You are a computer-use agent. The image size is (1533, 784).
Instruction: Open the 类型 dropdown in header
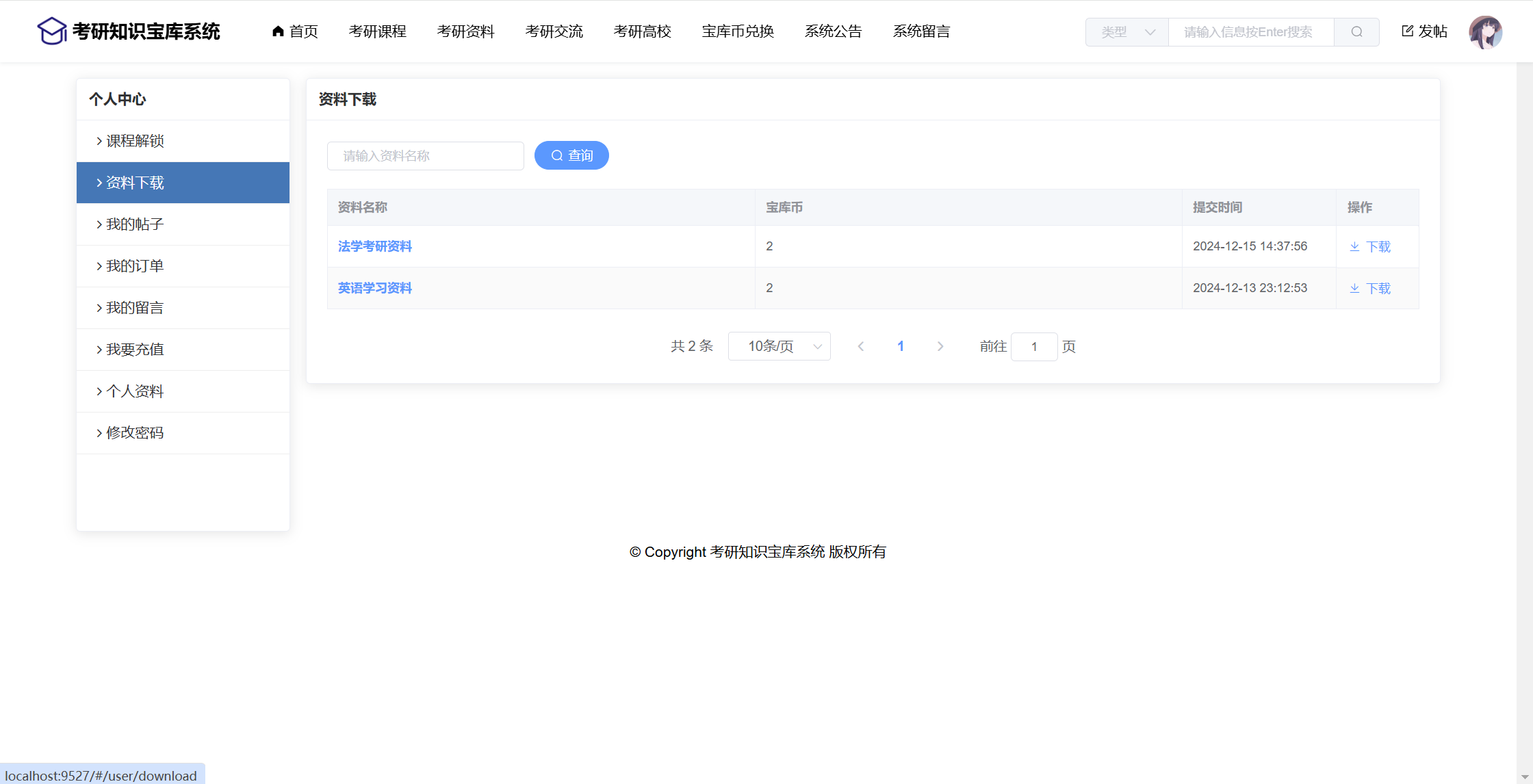click(1126, 31)
